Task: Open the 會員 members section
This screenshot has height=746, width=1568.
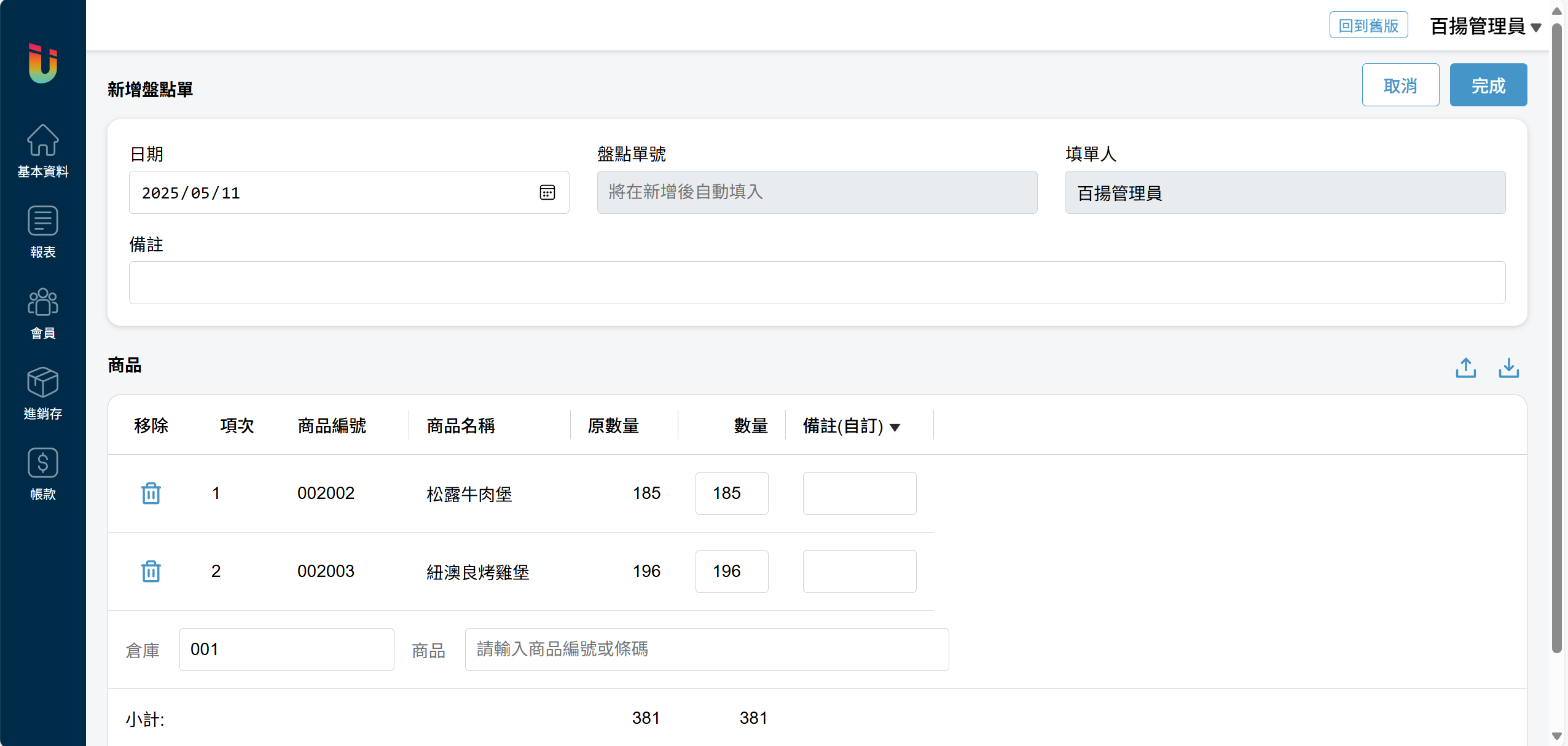Action: point(43,313)
